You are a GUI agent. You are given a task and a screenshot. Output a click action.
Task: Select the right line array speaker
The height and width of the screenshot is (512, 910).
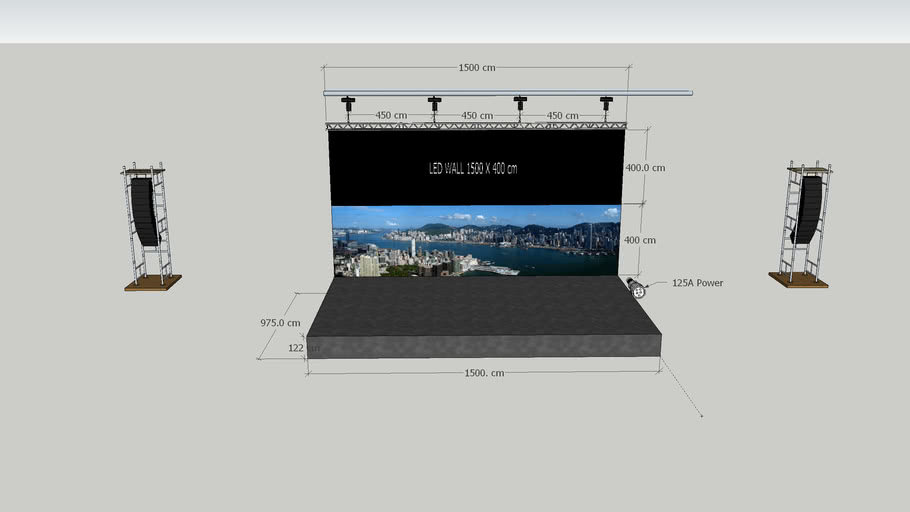point(808,210)
